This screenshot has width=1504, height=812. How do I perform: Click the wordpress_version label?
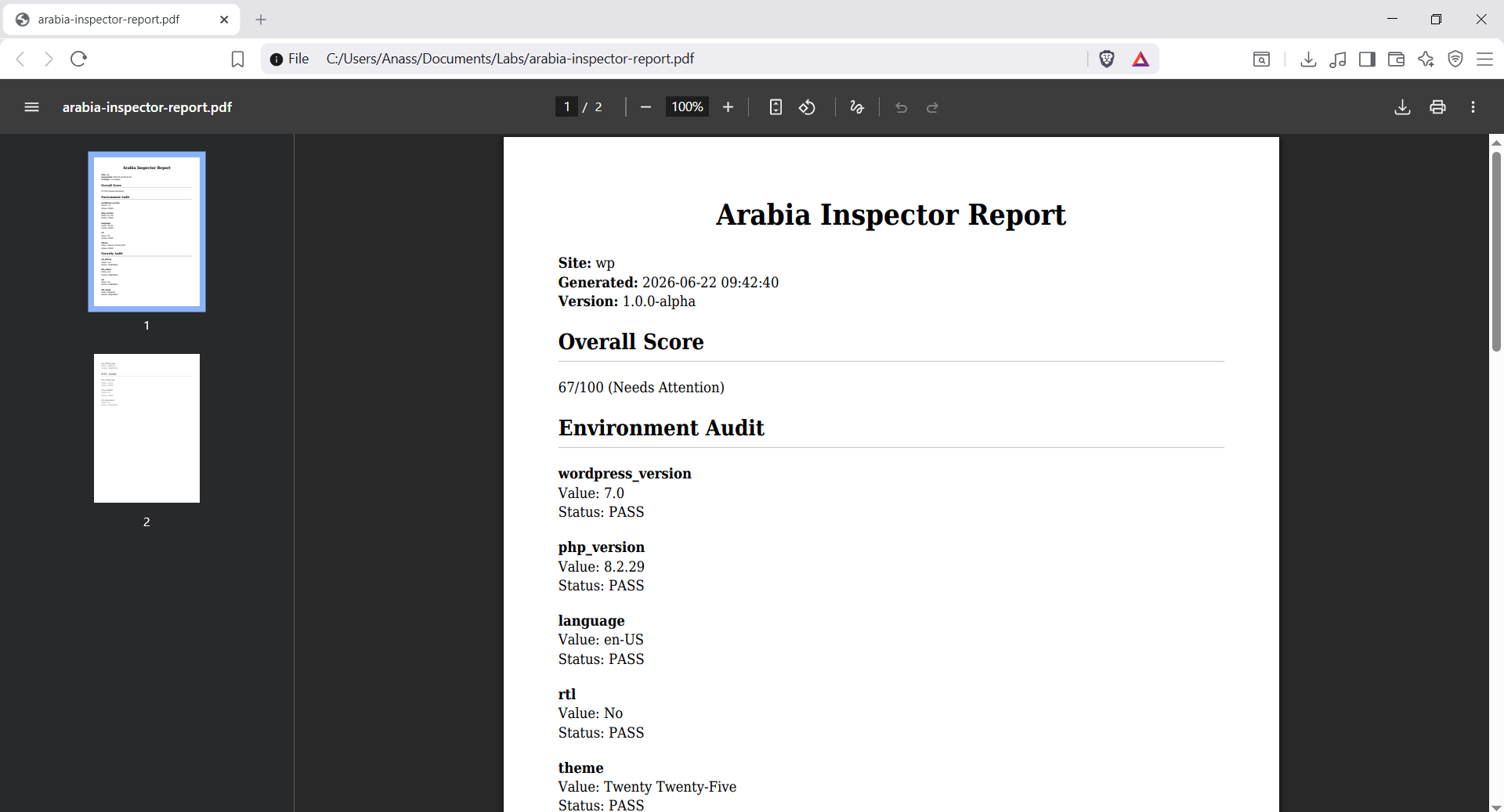624,474
